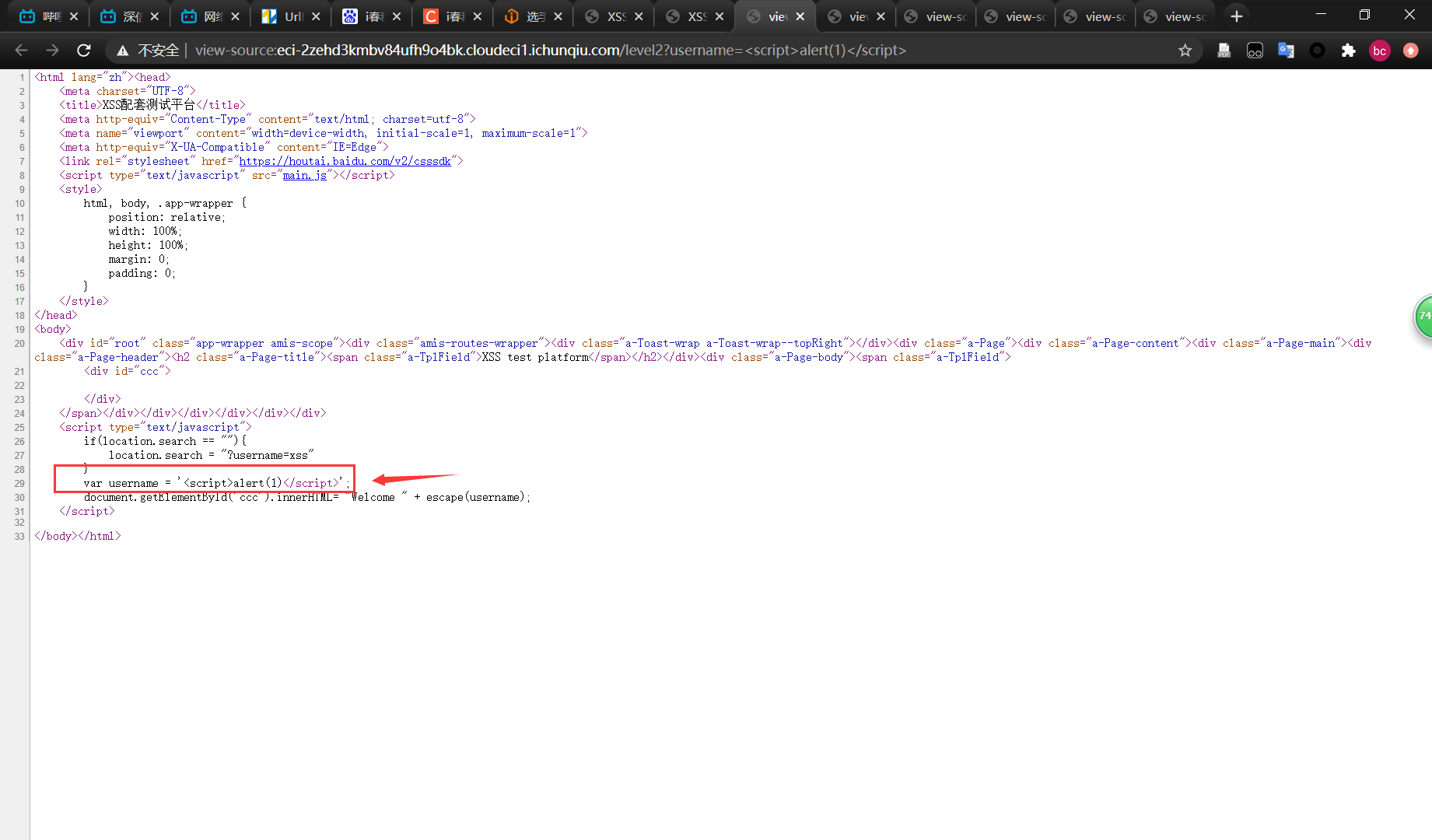This screenshot has width=1432, height=840.
Task: Reload the current page
Action: tap(84, 51)
